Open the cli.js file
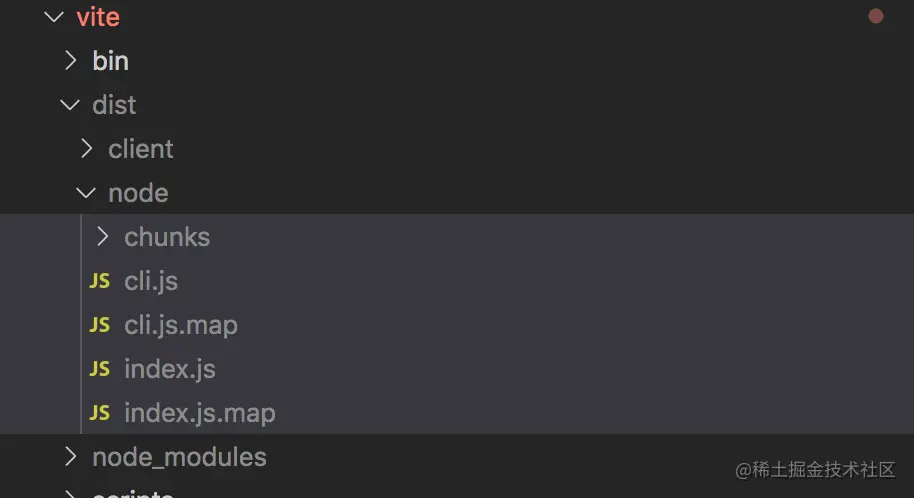Image resolution: width=914 pixels, height=498 pixels. [x=151, y=281]
